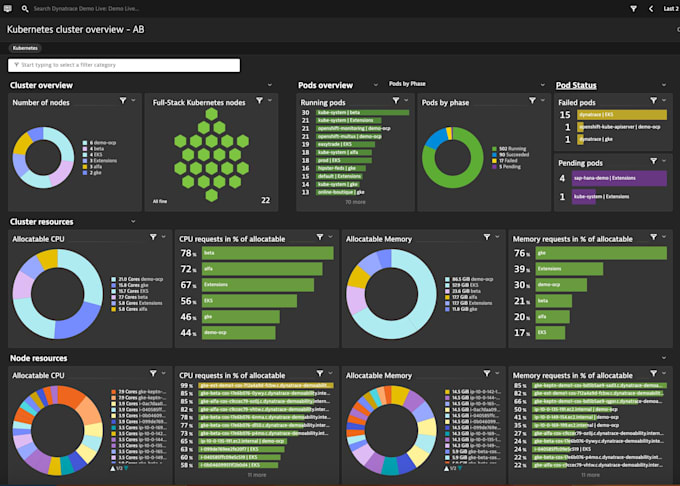Click the Kubernetes cluster overview - AB title

(75, 29)
